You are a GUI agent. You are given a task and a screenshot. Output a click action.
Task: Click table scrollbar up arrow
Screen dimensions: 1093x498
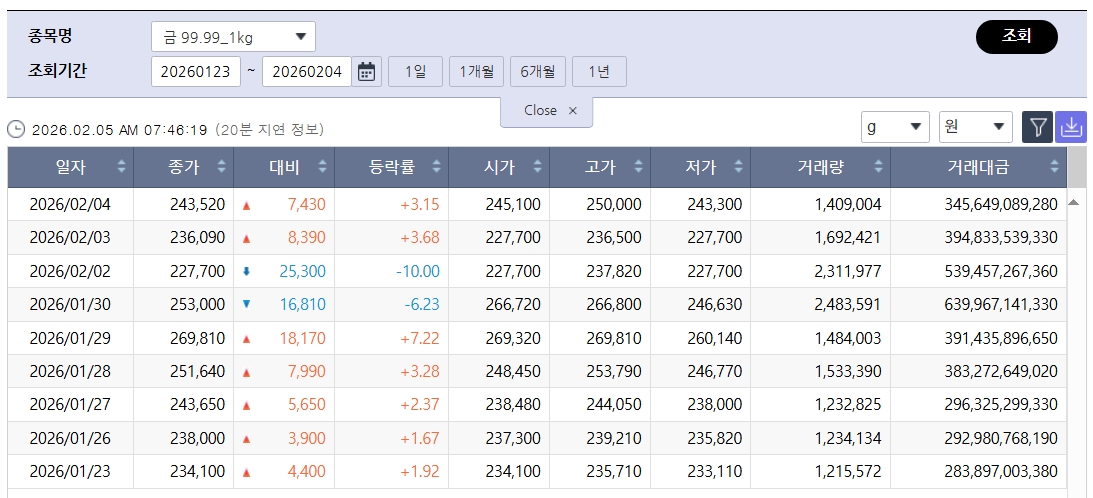coord(1073,203)
